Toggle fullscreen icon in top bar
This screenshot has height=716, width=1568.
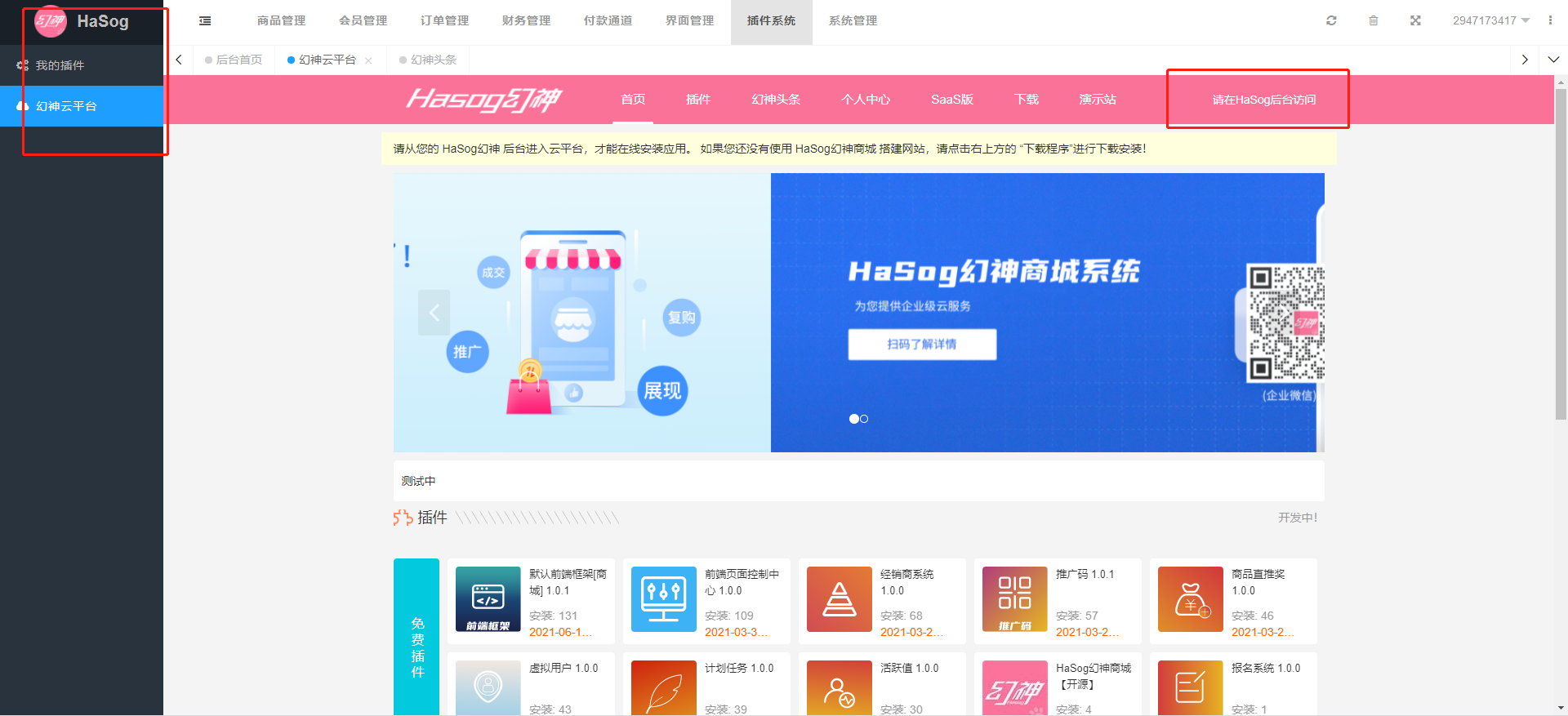click(x=1415, y=20)
